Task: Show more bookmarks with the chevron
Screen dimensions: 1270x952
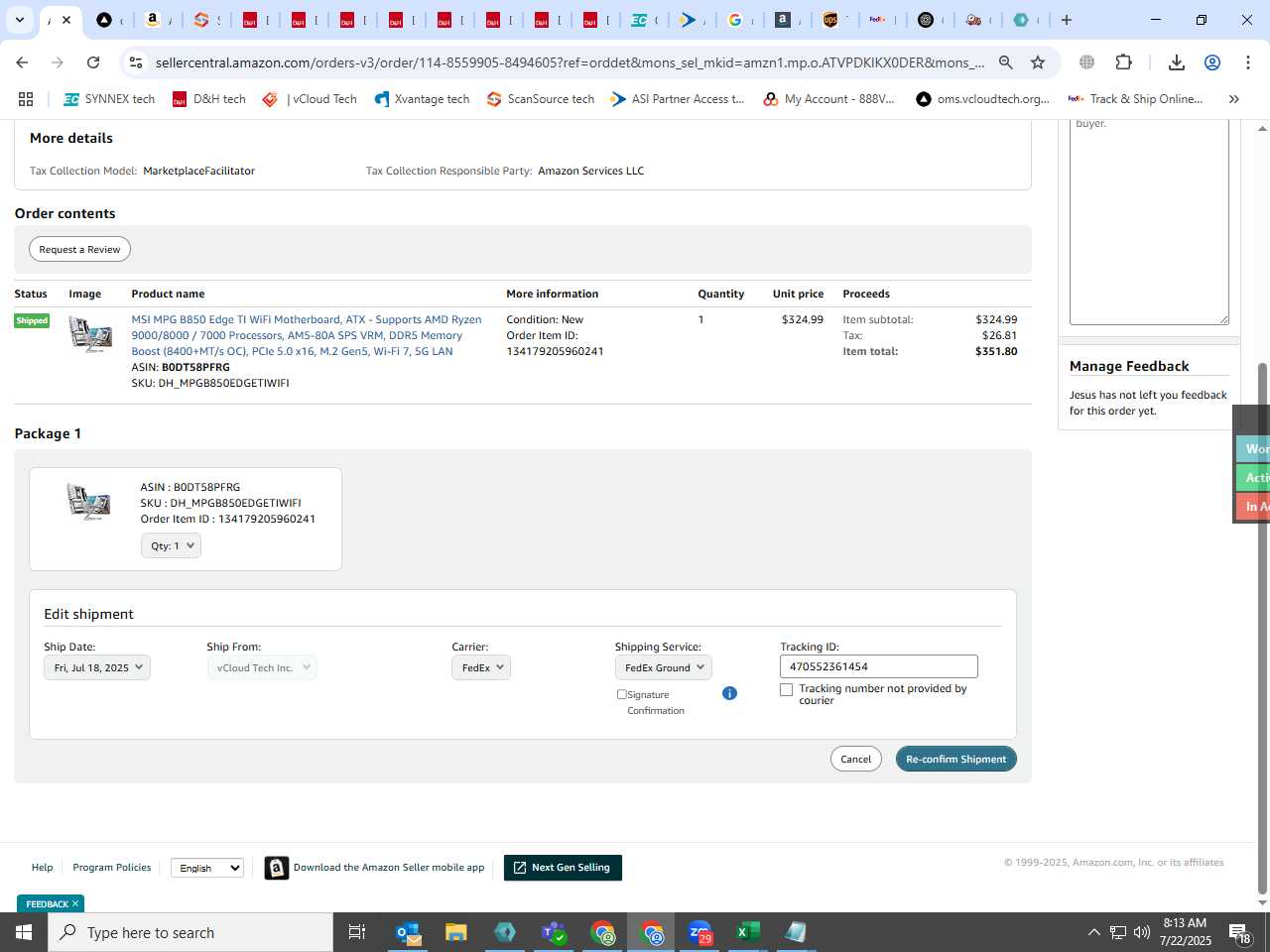Action: [1234, 99]
